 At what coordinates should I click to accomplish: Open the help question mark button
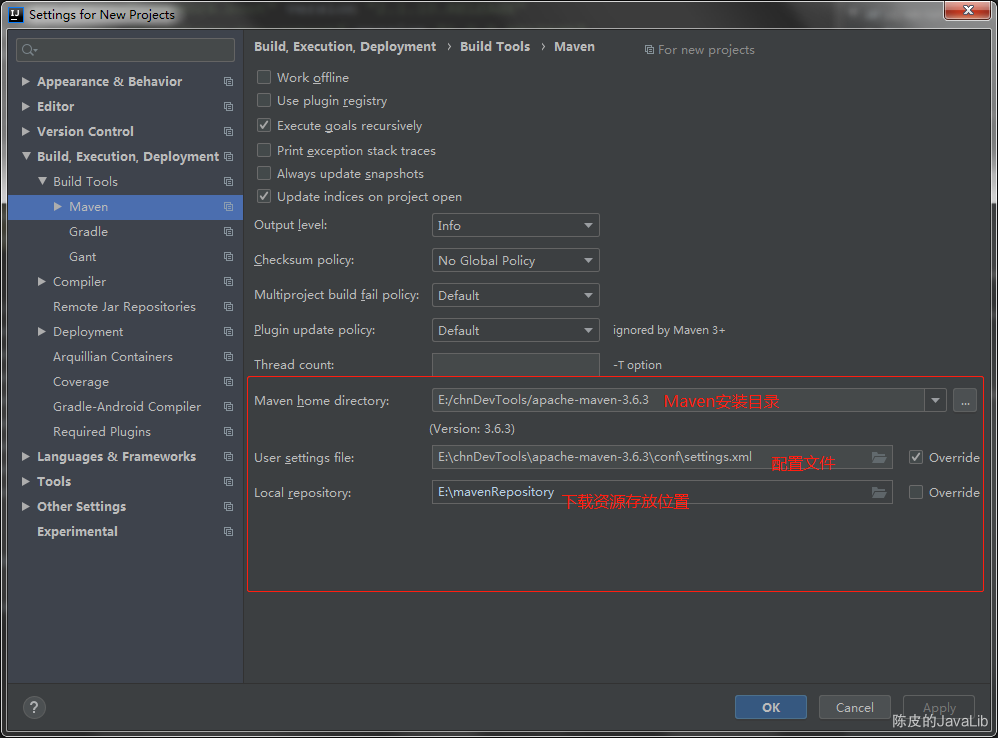(x=34, y=707)
